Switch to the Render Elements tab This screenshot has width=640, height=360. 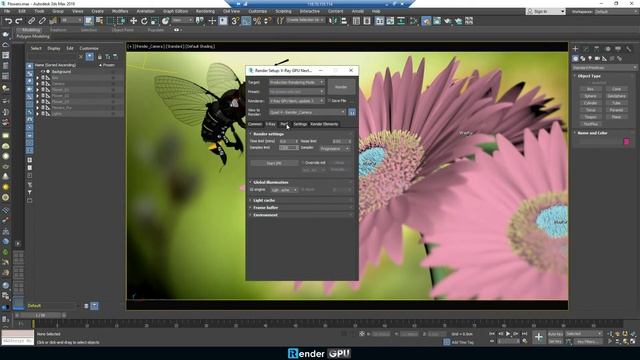tap(324, 124)
